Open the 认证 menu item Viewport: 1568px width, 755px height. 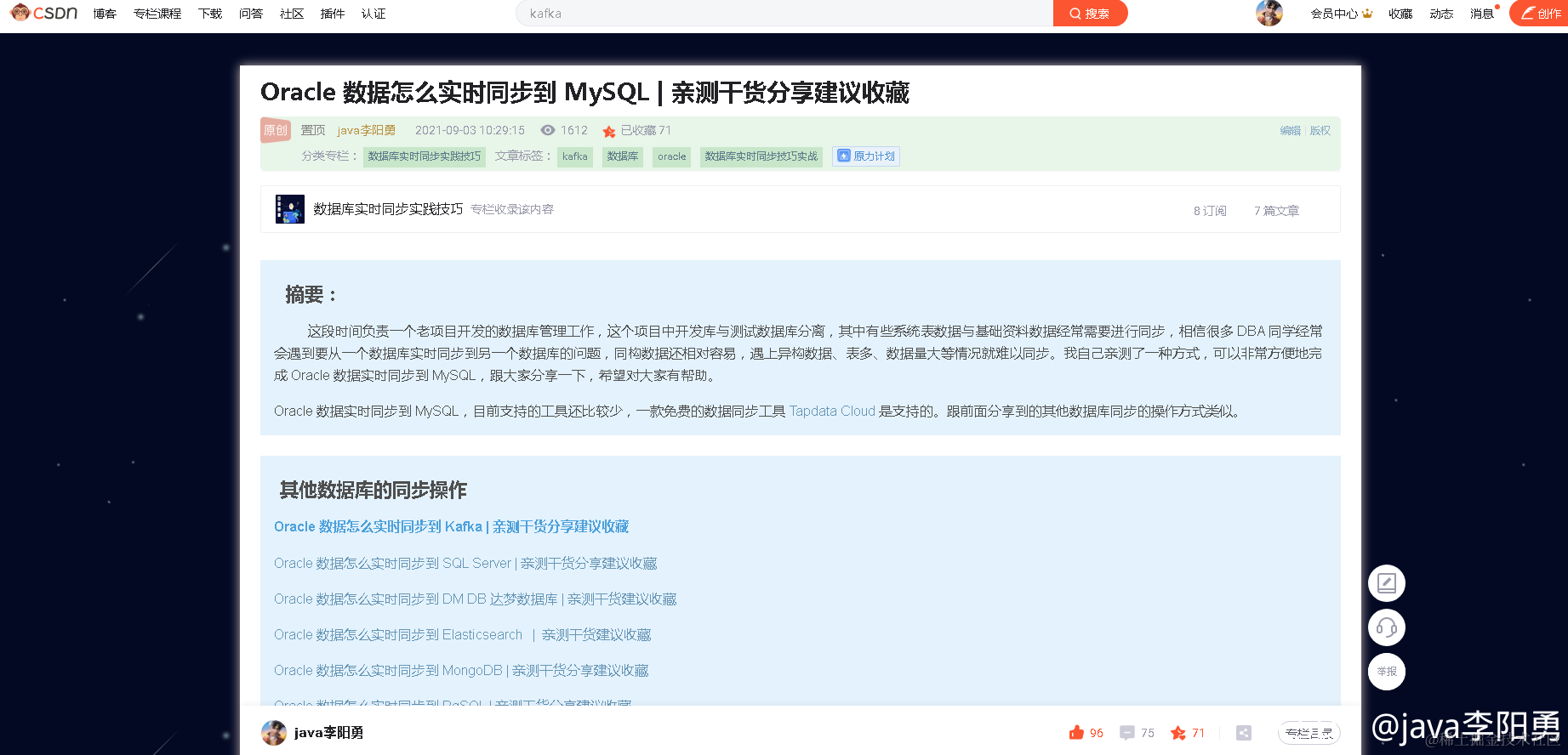pos(373,14)
